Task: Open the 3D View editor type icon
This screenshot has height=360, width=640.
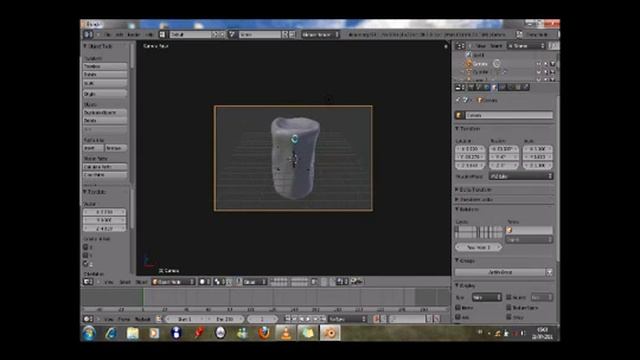Action: tap(88, 282)
